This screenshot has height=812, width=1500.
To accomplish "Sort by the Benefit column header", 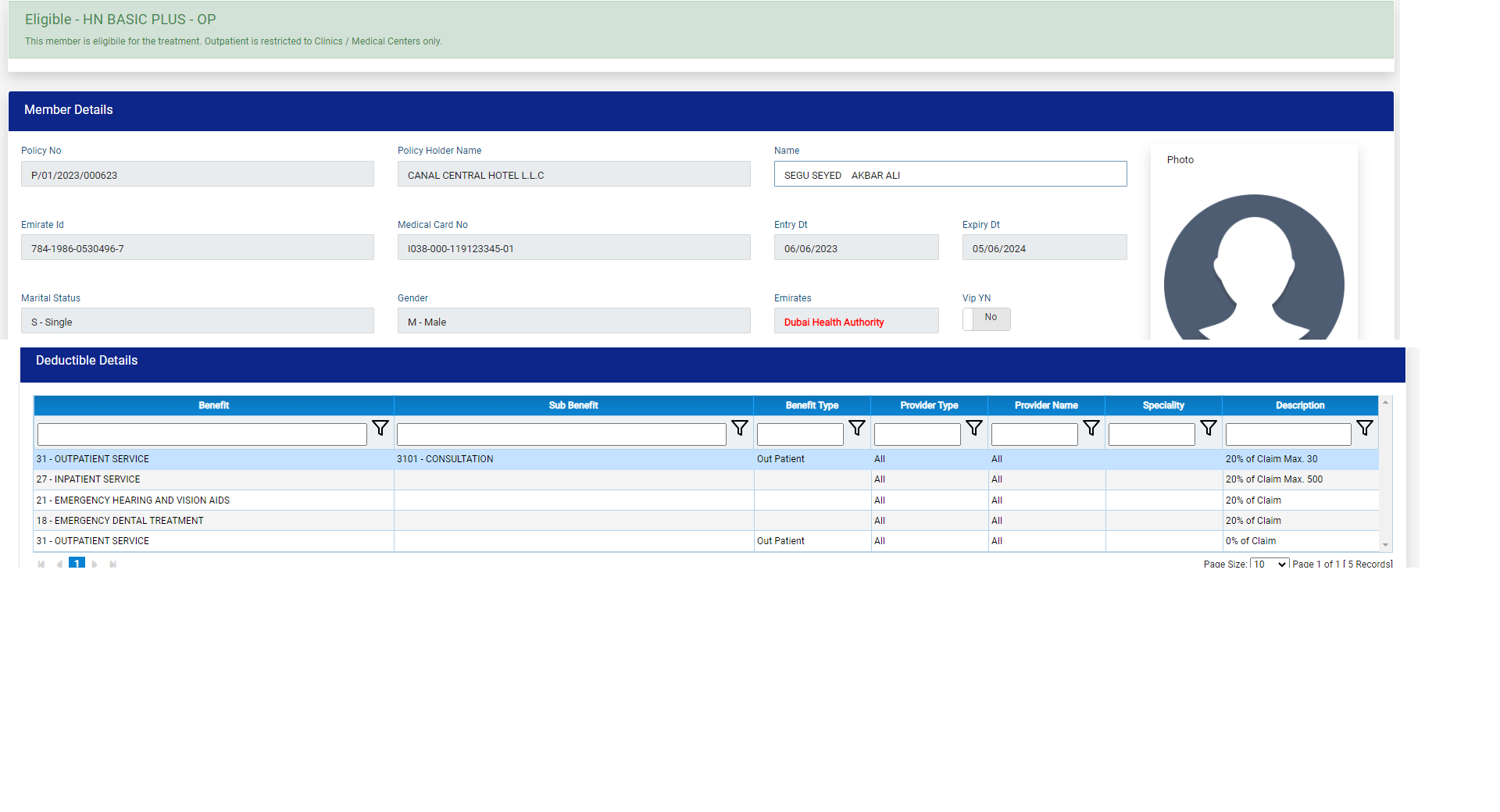I will (x=213, y=405).
